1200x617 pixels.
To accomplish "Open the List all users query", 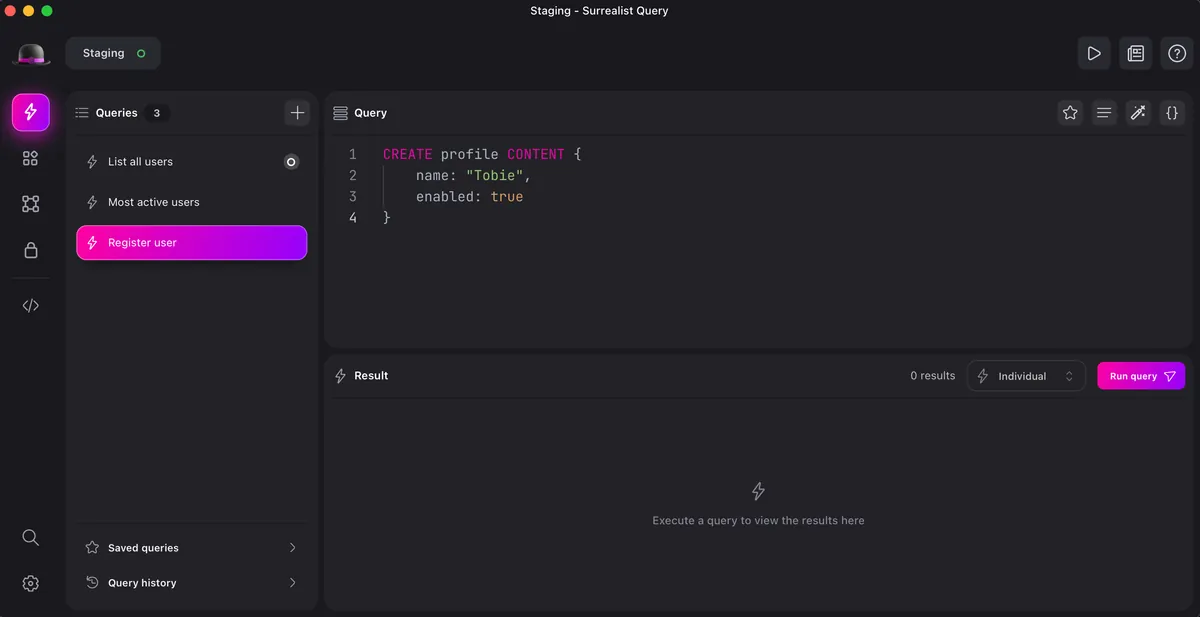I will (191, 162).
